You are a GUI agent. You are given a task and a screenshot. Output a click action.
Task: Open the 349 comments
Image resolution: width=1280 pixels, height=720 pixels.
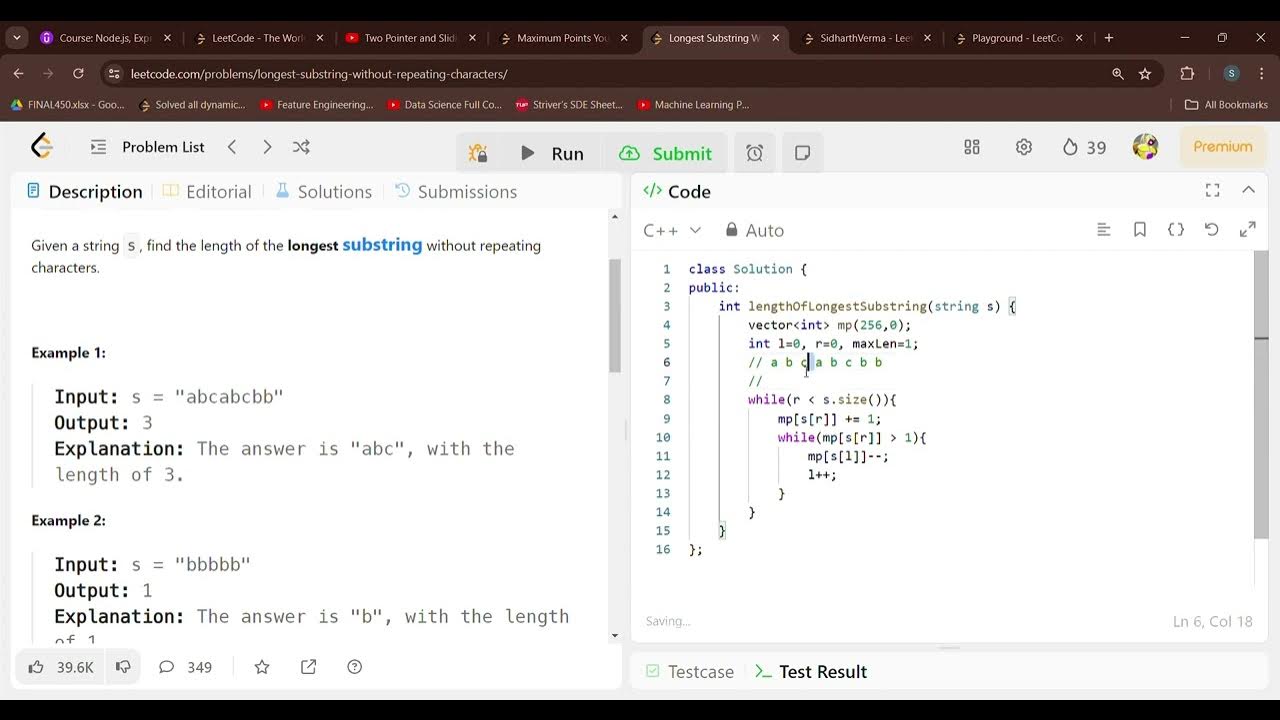[x=186, y=667]
